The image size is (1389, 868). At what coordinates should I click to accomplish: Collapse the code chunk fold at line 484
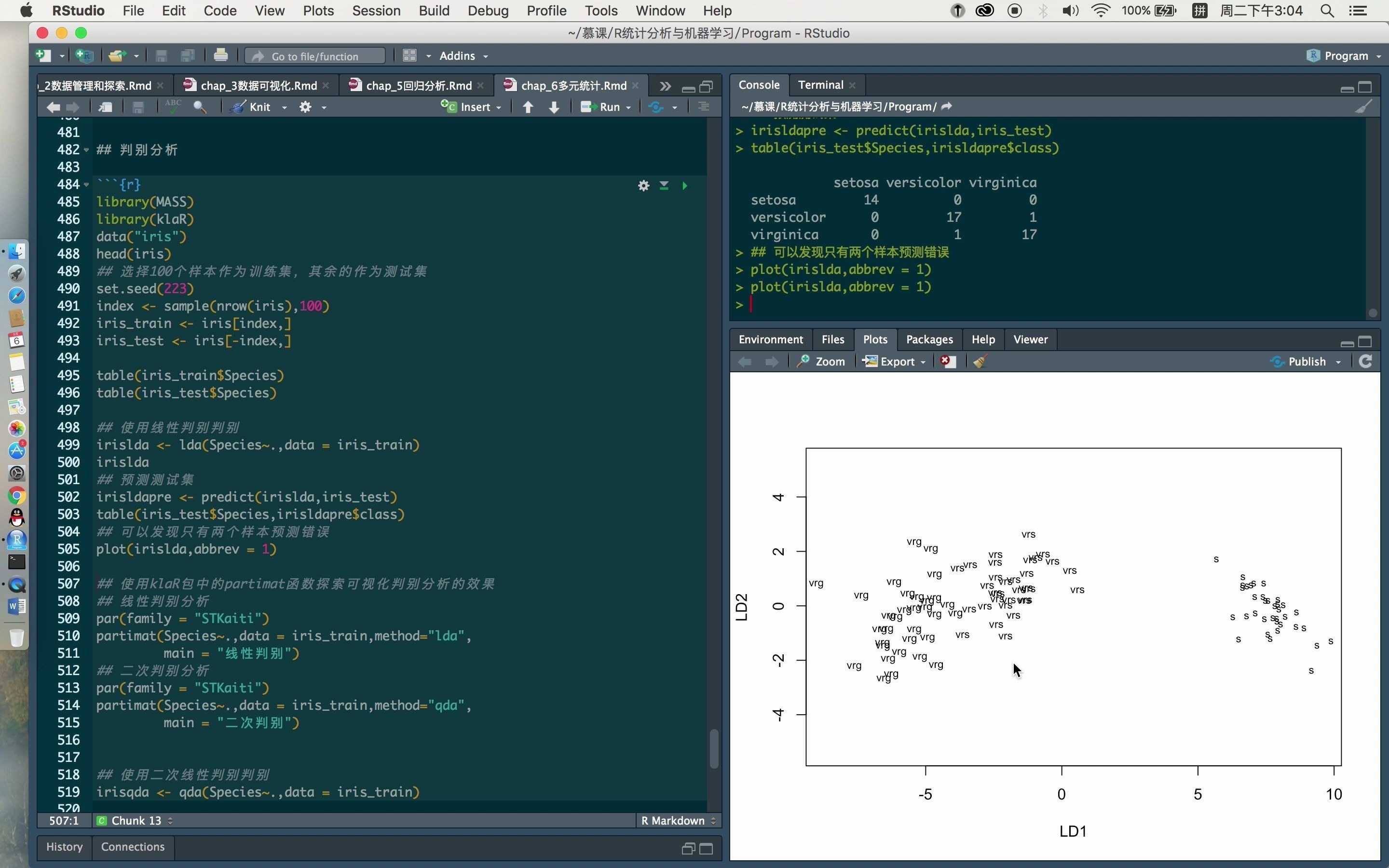click(87, 185)
